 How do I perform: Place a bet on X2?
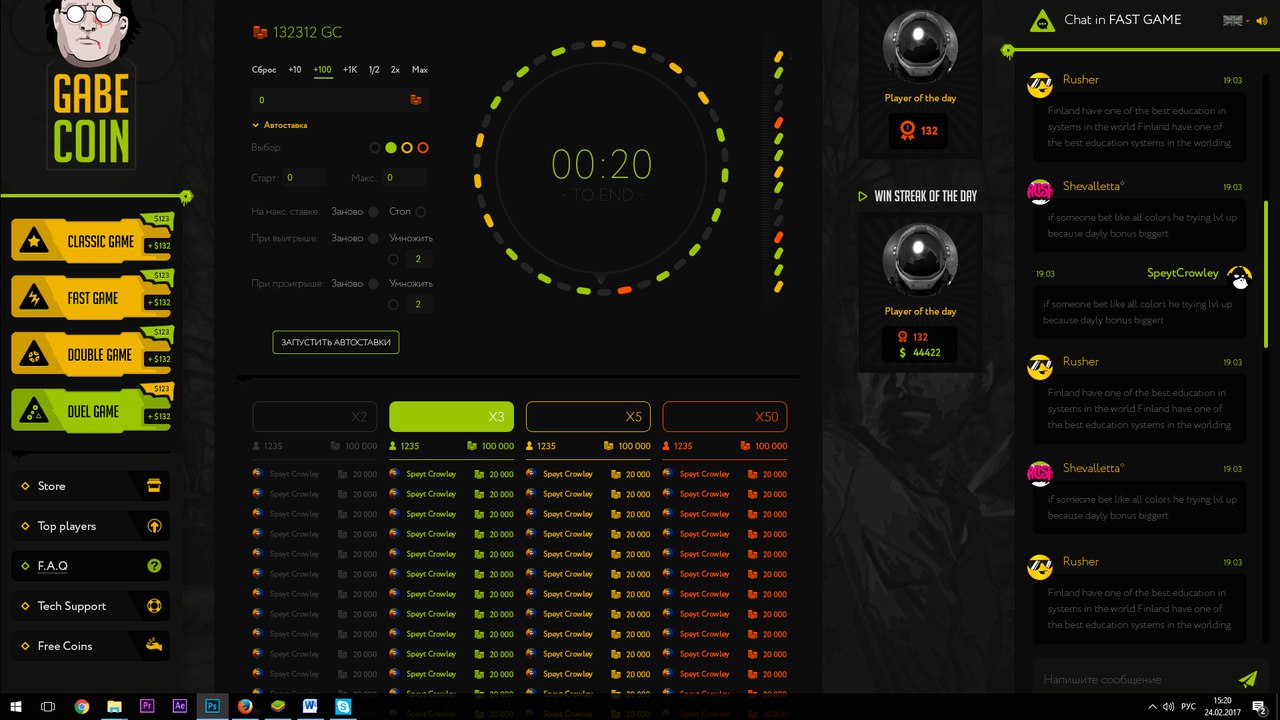pos(314,417)
